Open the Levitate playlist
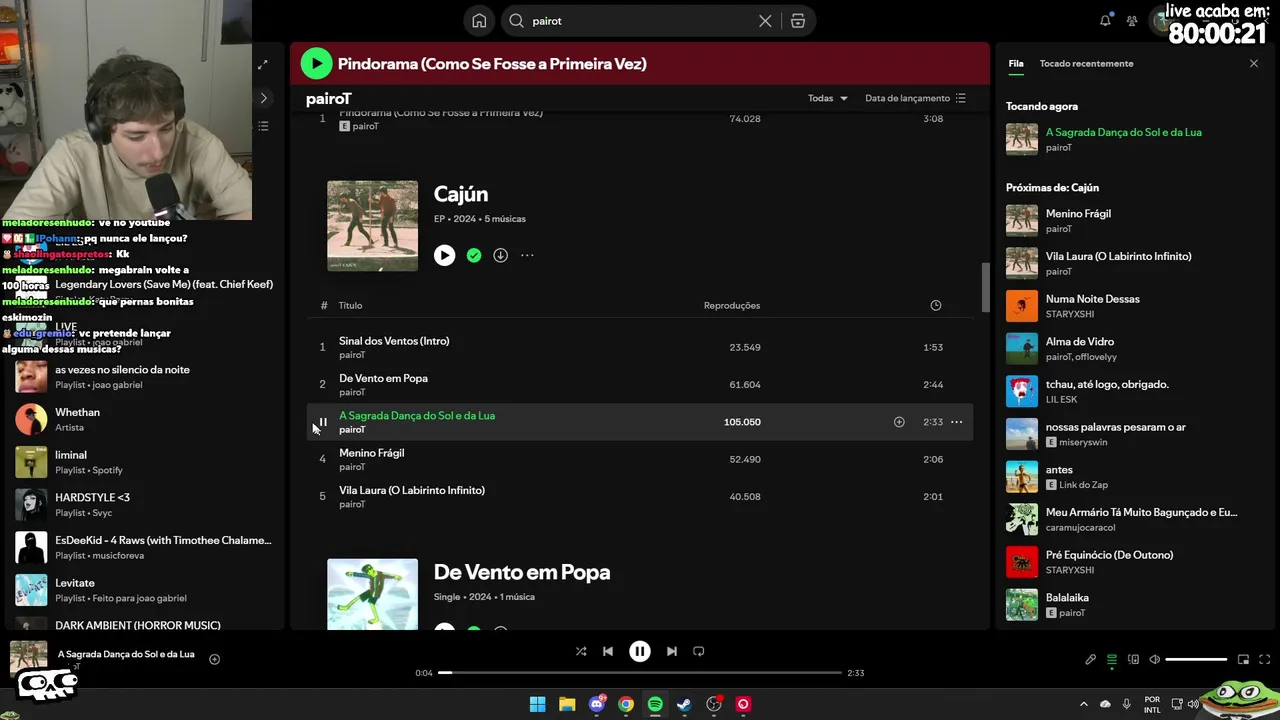This screenshot has width=1280, height=720. [144, 590]
